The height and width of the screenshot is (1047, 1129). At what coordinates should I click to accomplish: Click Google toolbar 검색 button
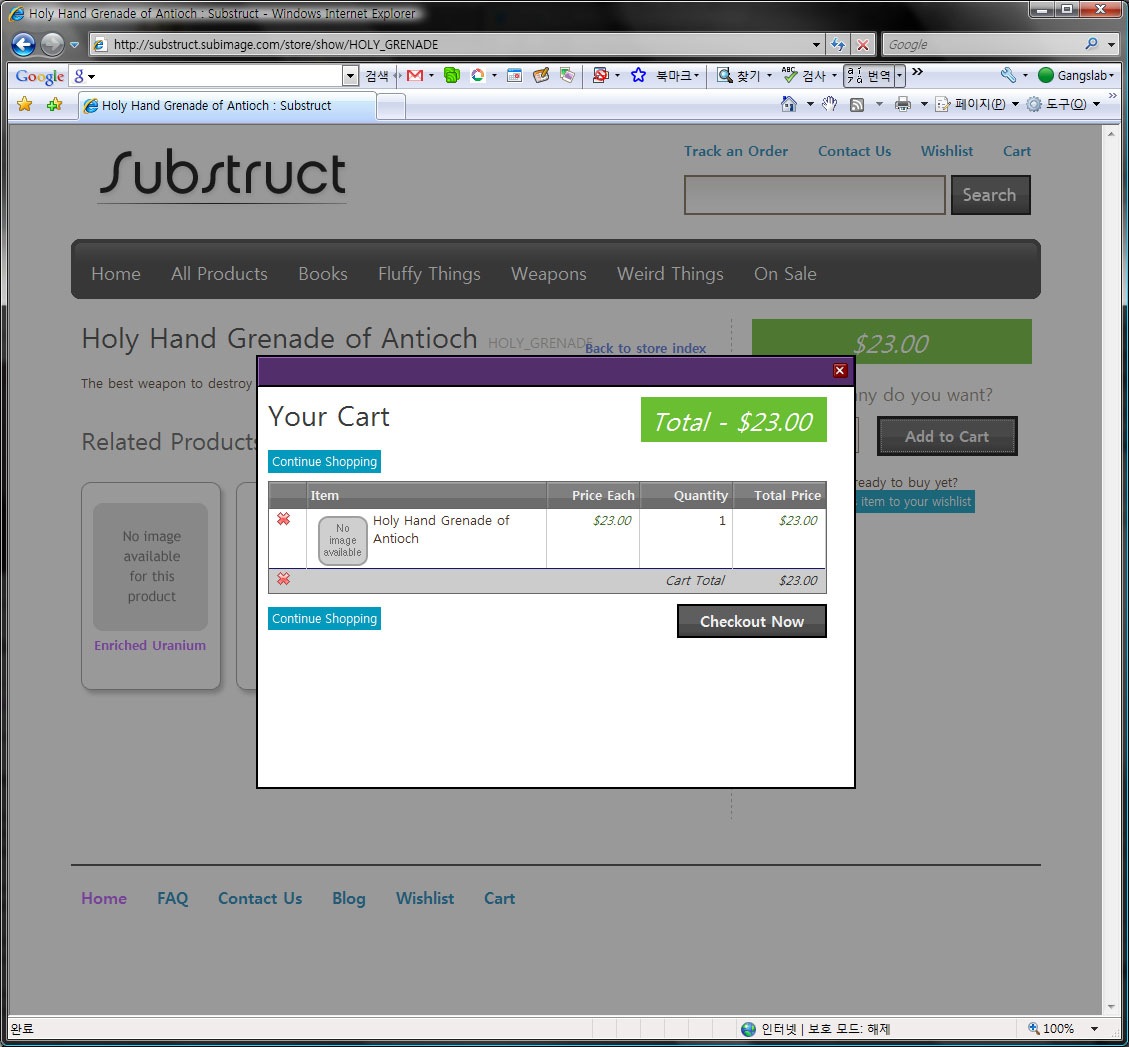click(x=377, y=76)
